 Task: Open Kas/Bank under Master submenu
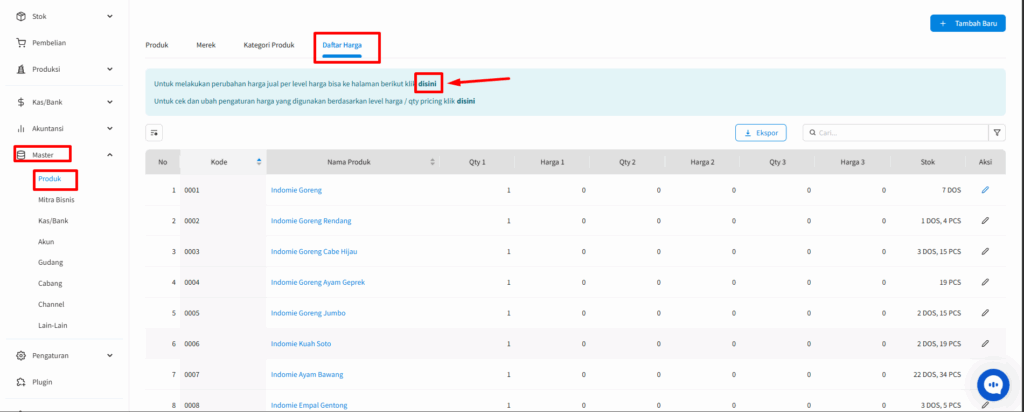click(53, 221)
